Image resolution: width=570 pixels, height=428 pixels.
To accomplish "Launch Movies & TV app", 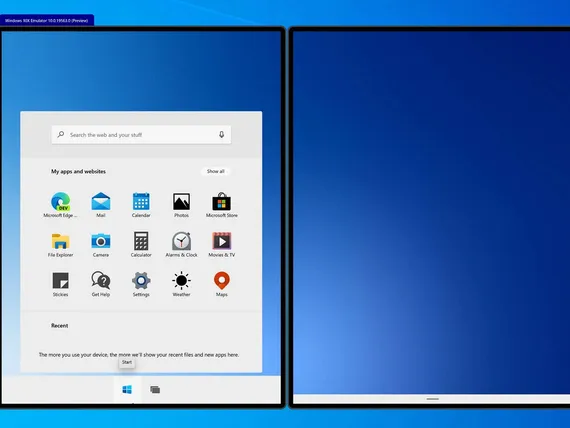I will (222, 244).
